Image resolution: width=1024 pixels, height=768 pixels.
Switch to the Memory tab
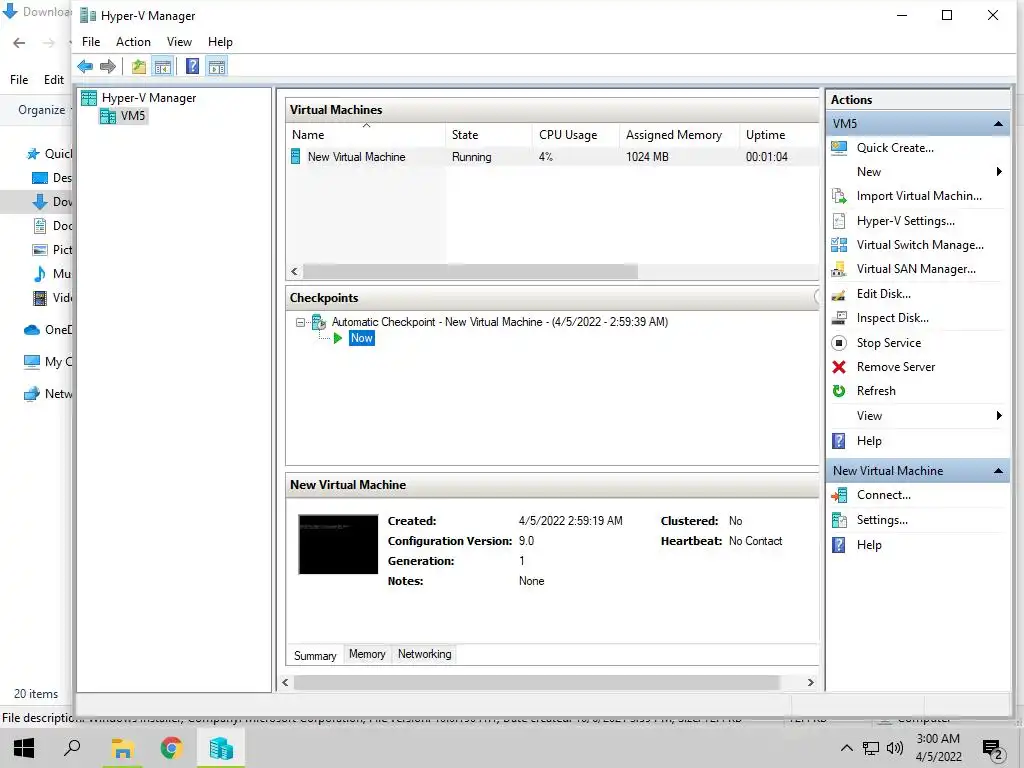click(367, 654)
